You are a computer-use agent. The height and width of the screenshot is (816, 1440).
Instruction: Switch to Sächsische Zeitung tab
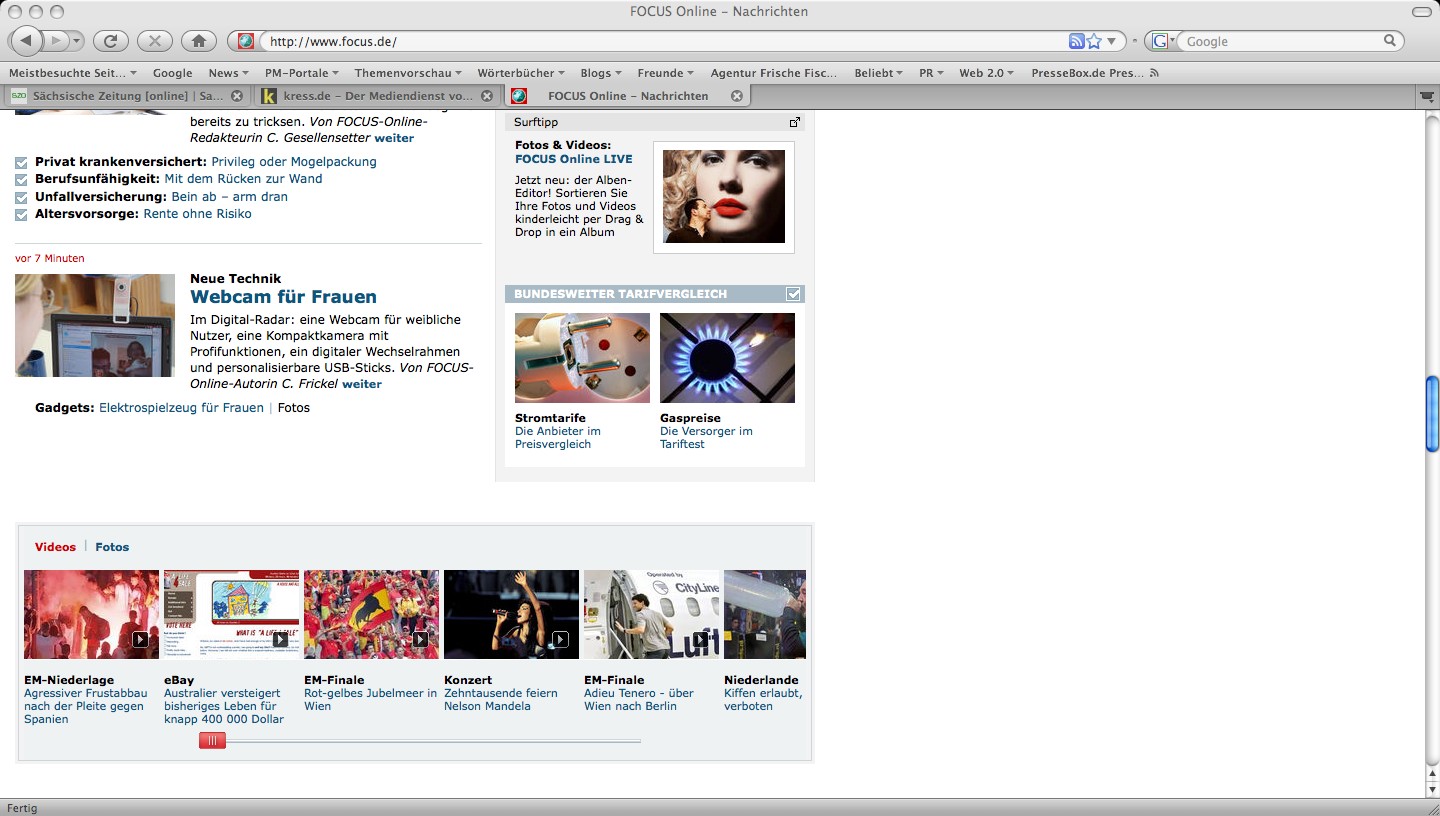click(127, 96)
